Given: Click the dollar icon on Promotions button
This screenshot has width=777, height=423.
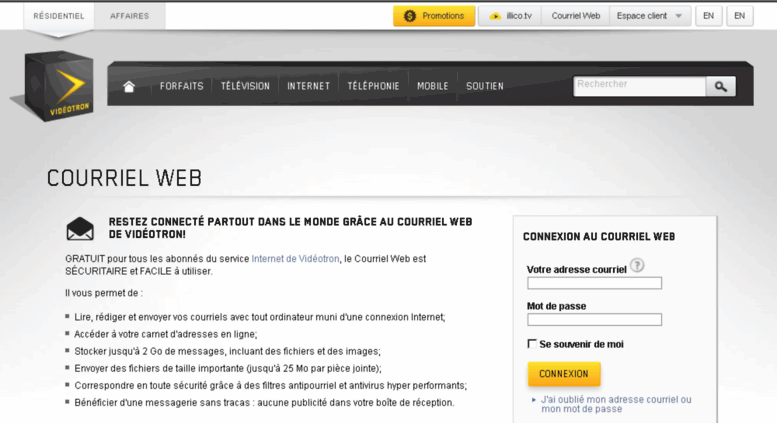Looking at the screenshot, I should (x=410, y=16).
